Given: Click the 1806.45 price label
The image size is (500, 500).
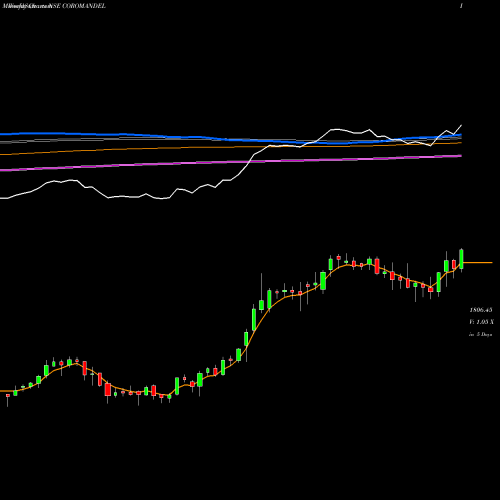Looking at the screenshot, I should (x=481, y=310).
